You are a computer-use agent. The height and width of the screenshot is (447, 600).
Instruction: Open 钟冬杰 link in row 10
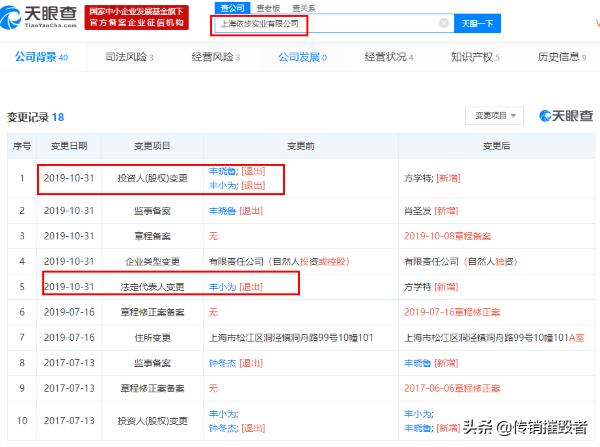[223, 428]
